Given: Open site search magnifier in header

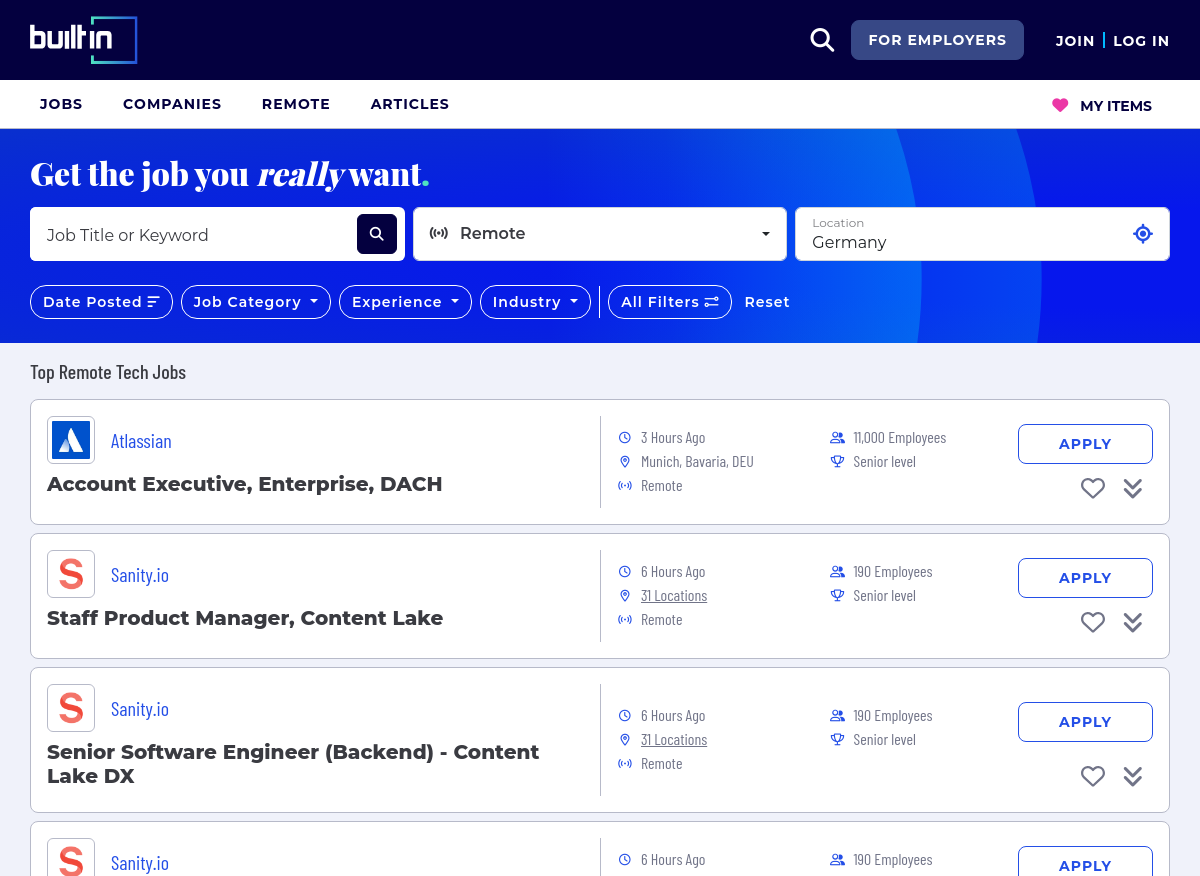Looking at the screenshot, I should coord(822,40).
